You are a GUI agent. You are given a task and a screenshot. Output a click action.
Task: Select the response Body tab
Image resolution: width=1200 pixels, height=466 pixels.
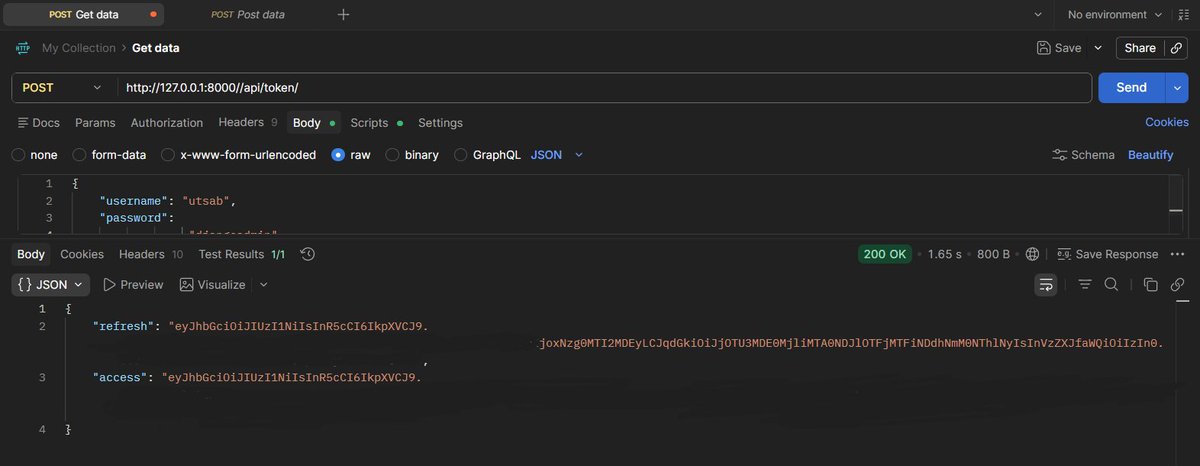click(31, 254)
